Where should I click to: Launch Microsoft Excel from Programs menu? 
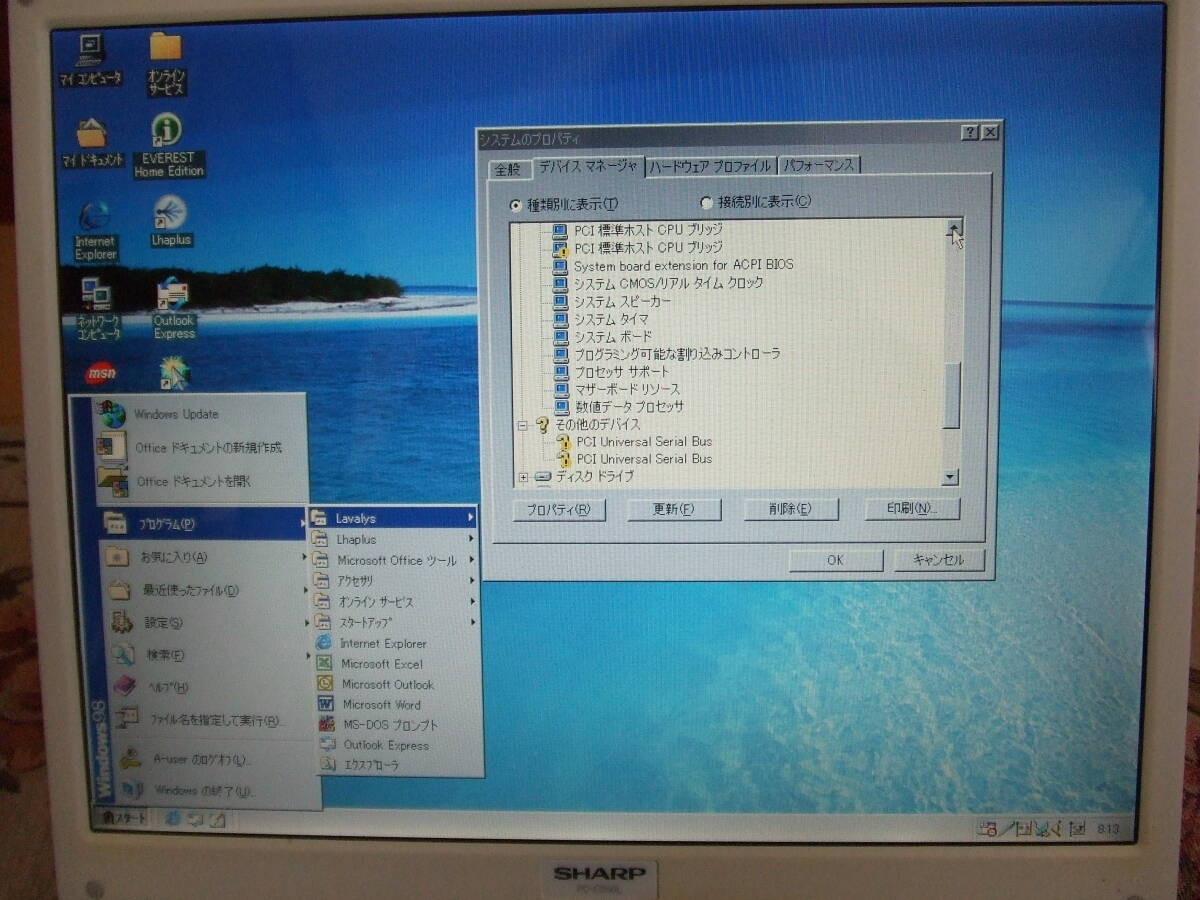(x=381, y=664)
